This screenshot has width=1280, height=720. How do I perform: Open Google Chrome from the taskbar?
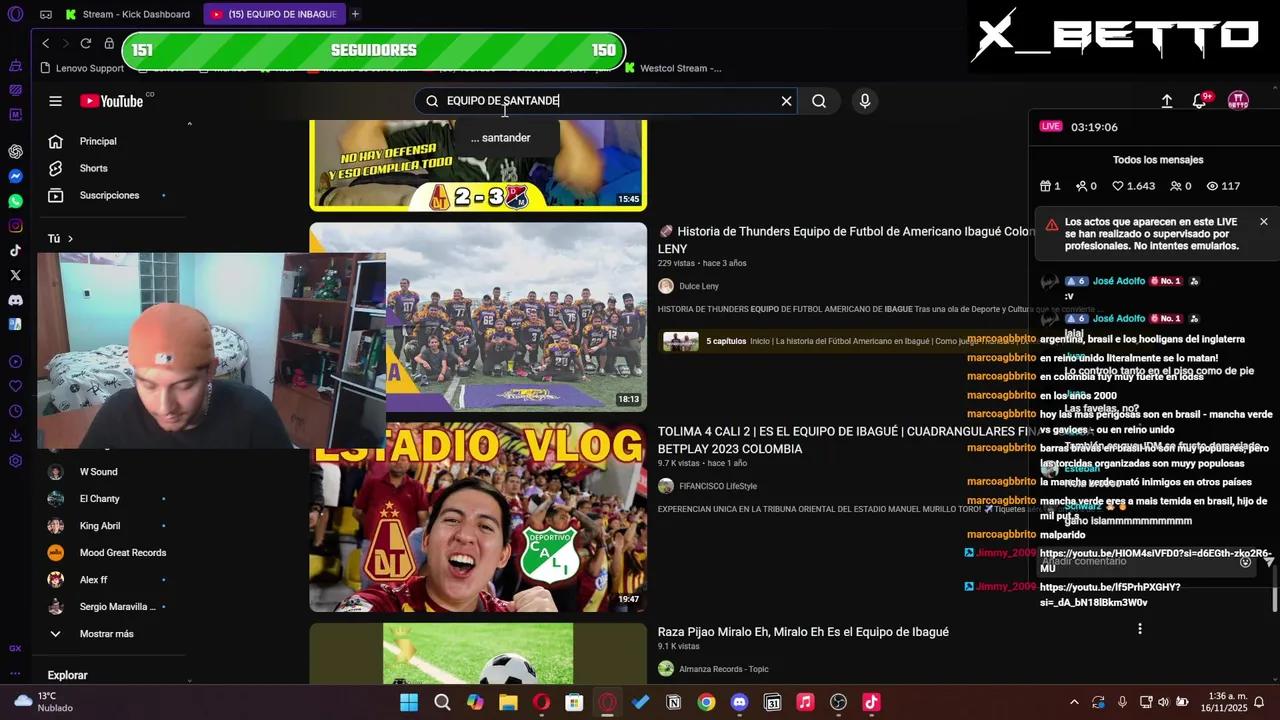click(x=706, y=702)
